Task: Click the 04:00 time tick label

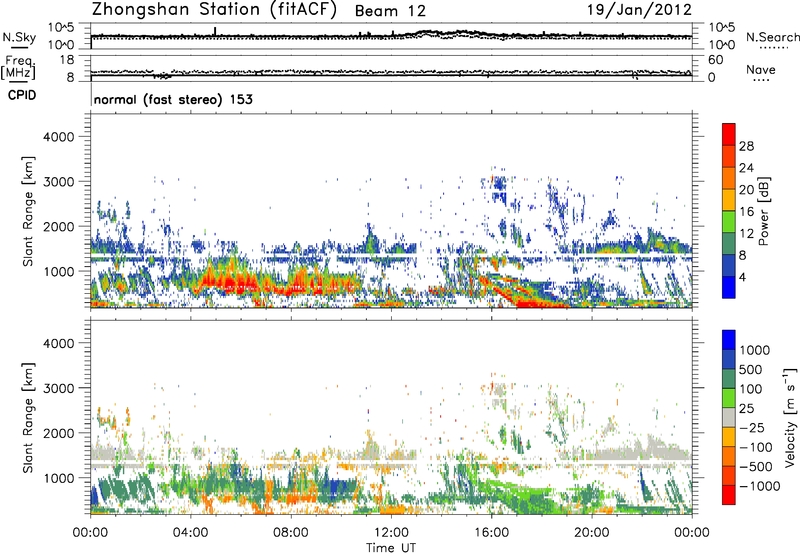Action: tap(190, 533)
